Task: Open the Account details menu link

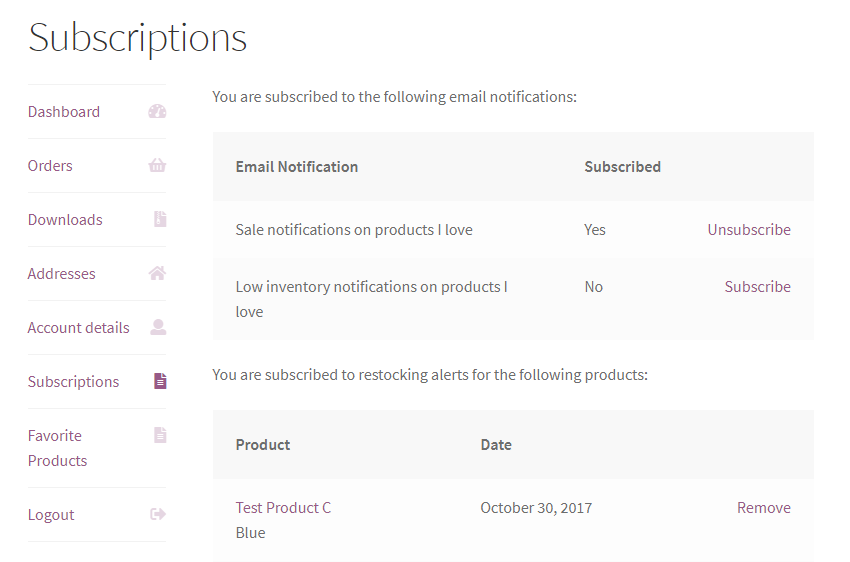Action: click(x=78, y=328)
